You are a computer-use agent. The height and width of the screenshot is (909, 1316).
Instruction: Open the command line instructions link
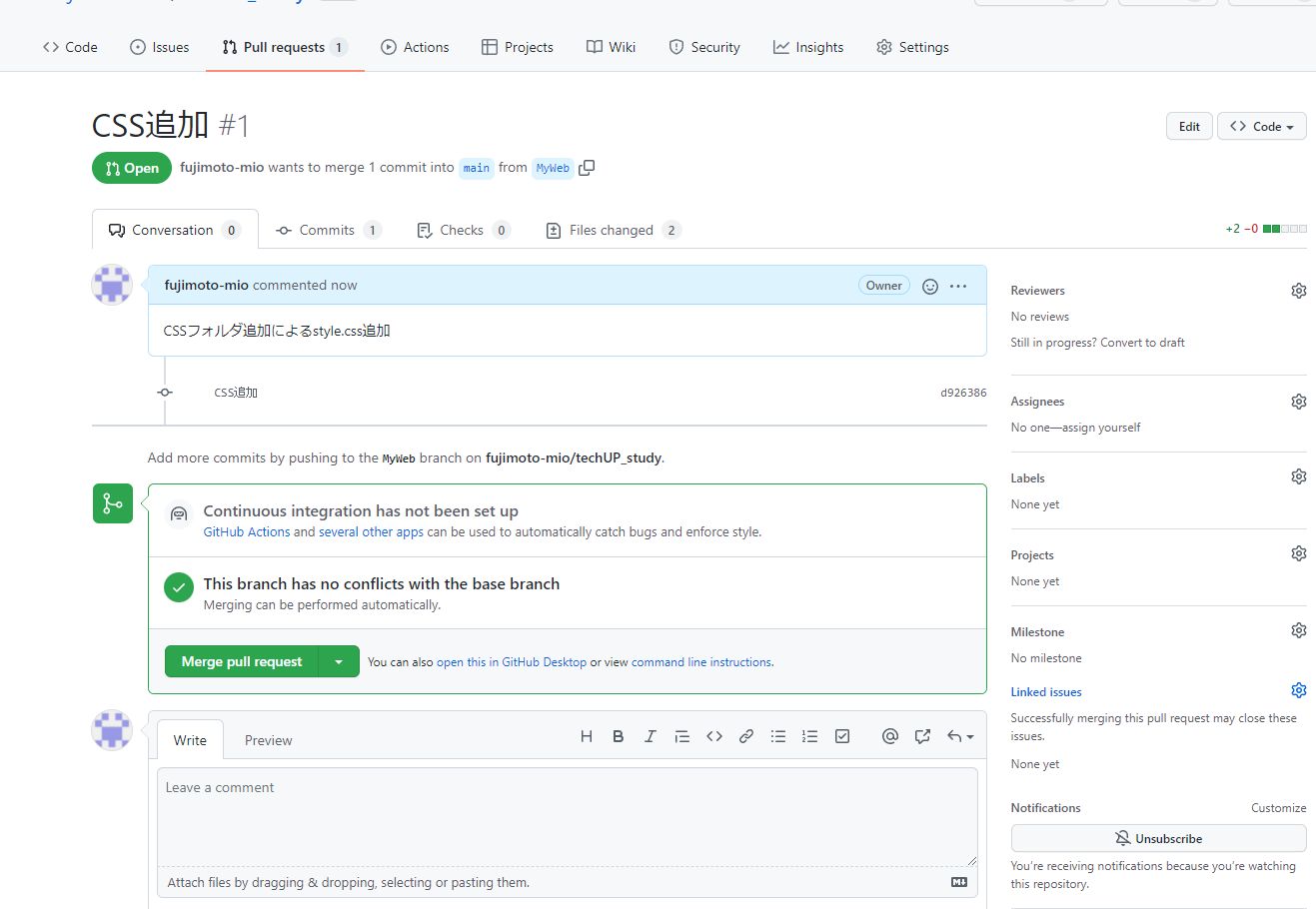[x=701, y=662]
